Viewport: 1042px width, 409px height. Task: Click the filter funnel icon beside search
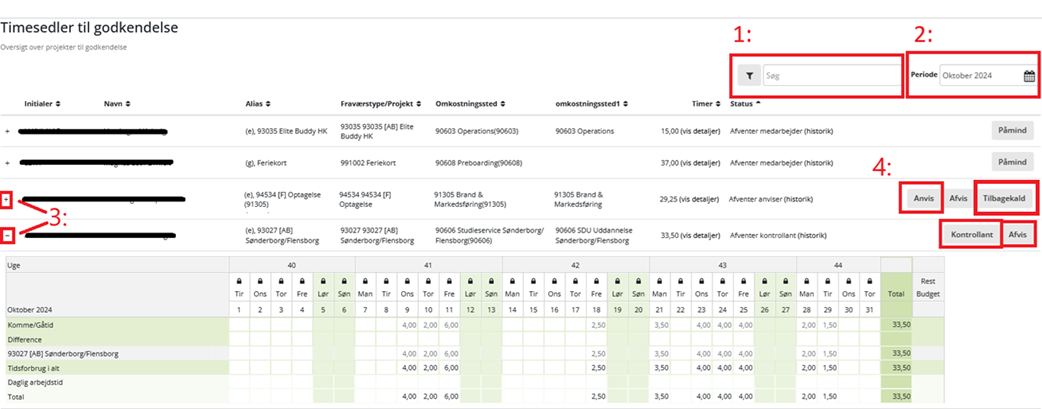[x=748, y=76]
